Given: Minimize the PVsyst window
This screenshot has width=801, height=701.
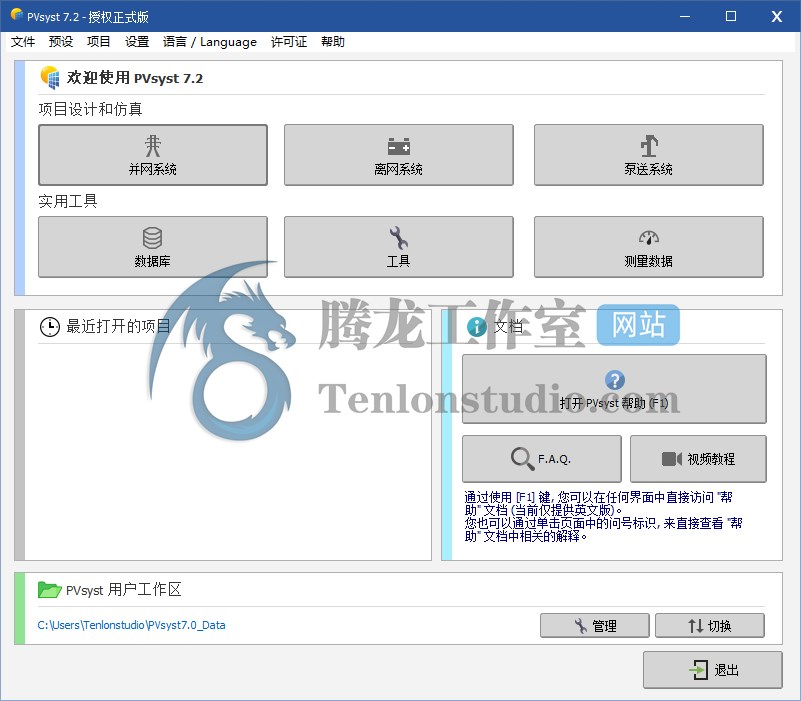Looking at the screenshot, I should coord(685,16).
